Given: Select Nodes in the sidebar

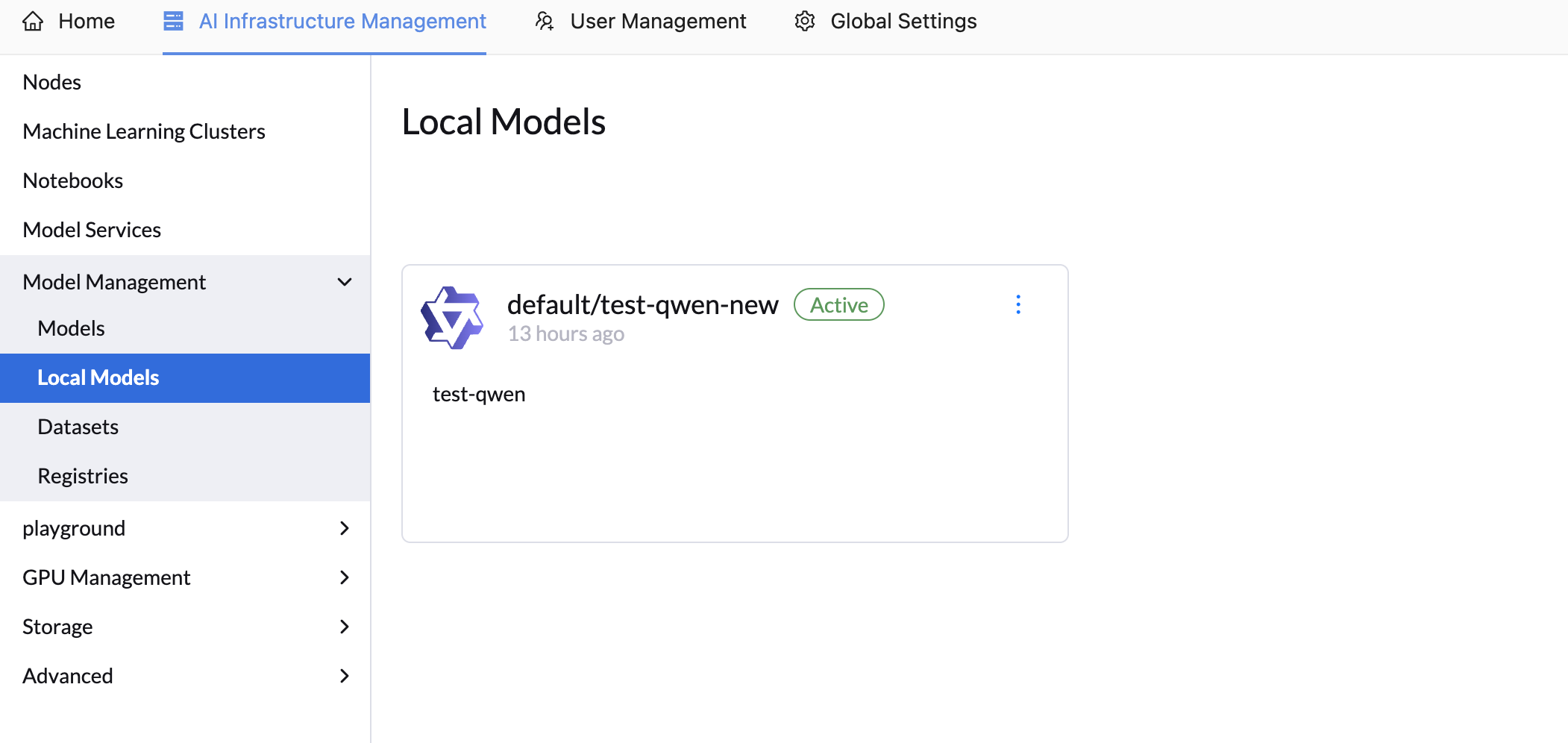Looking at the screenshot, I should (x=185, y=82).
